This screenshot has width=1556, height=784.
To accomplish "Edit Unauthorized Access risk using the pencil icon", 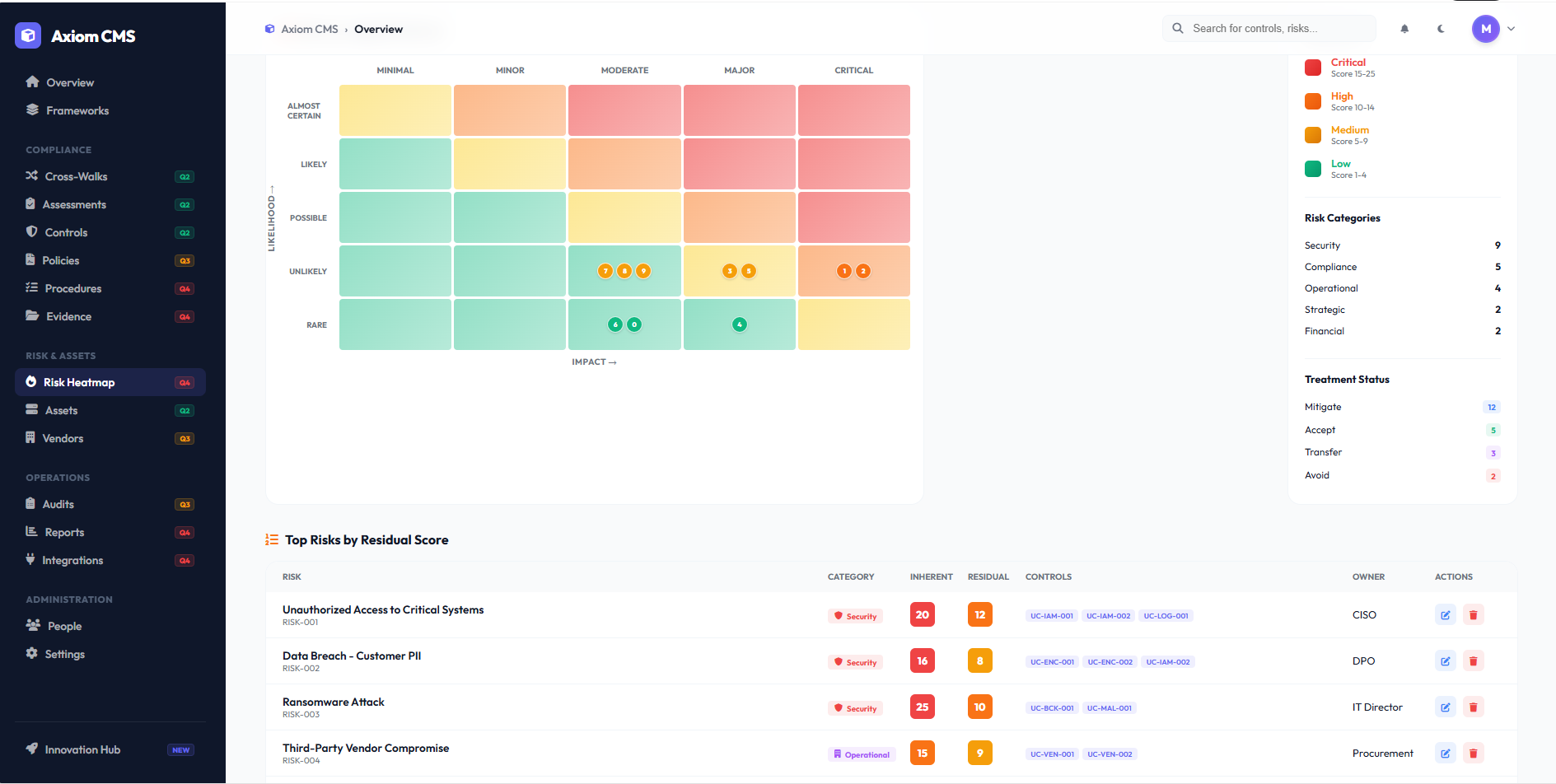I will click(1445, 614).
